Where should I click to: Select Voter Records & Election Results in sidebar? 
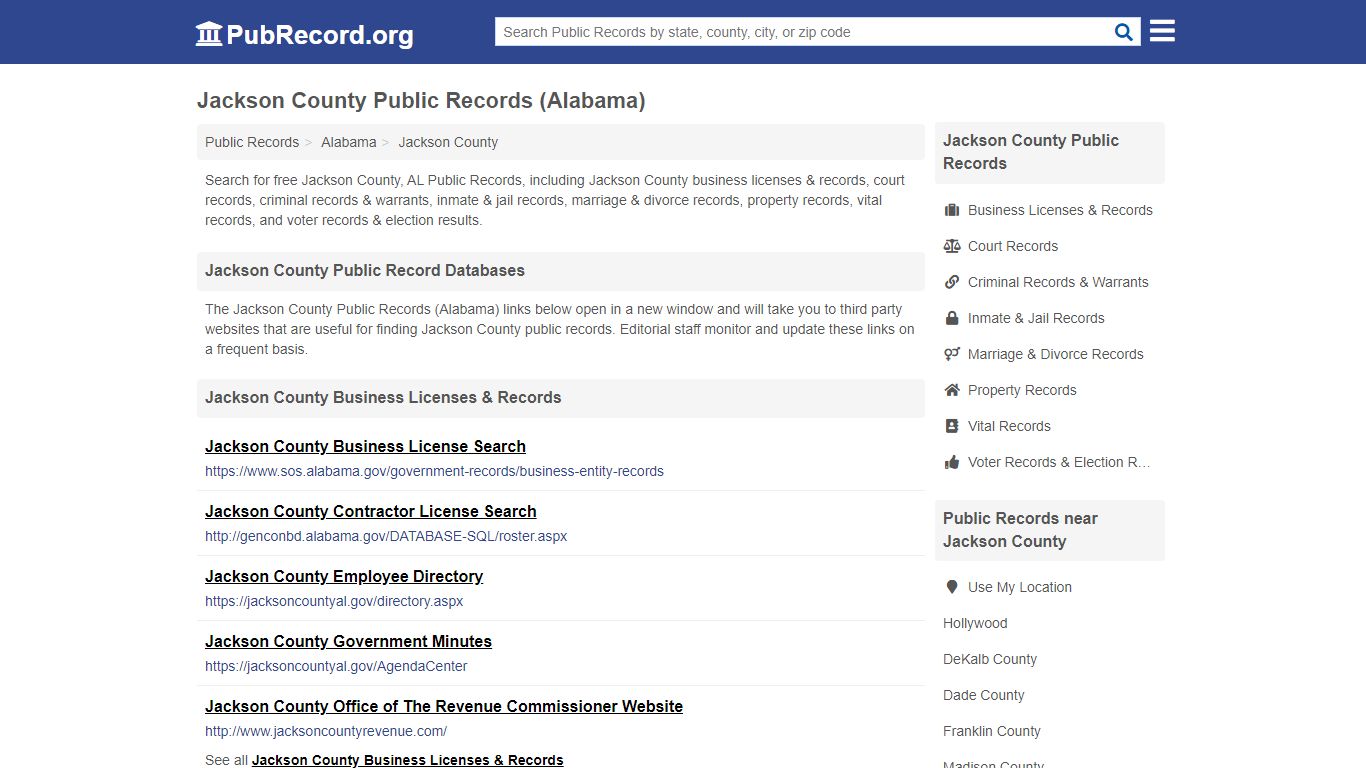pyautogui.click(x=1059, y=462)
